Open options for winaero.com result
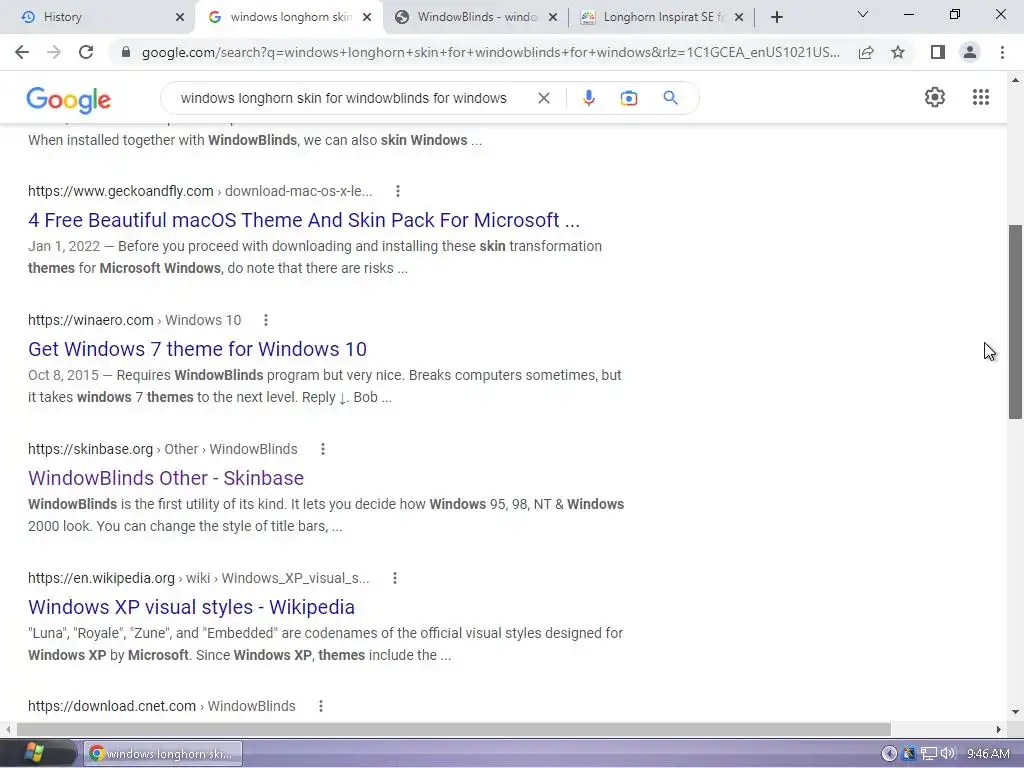The height and width of the screenshot is (768, 1024). click(265, 320)
